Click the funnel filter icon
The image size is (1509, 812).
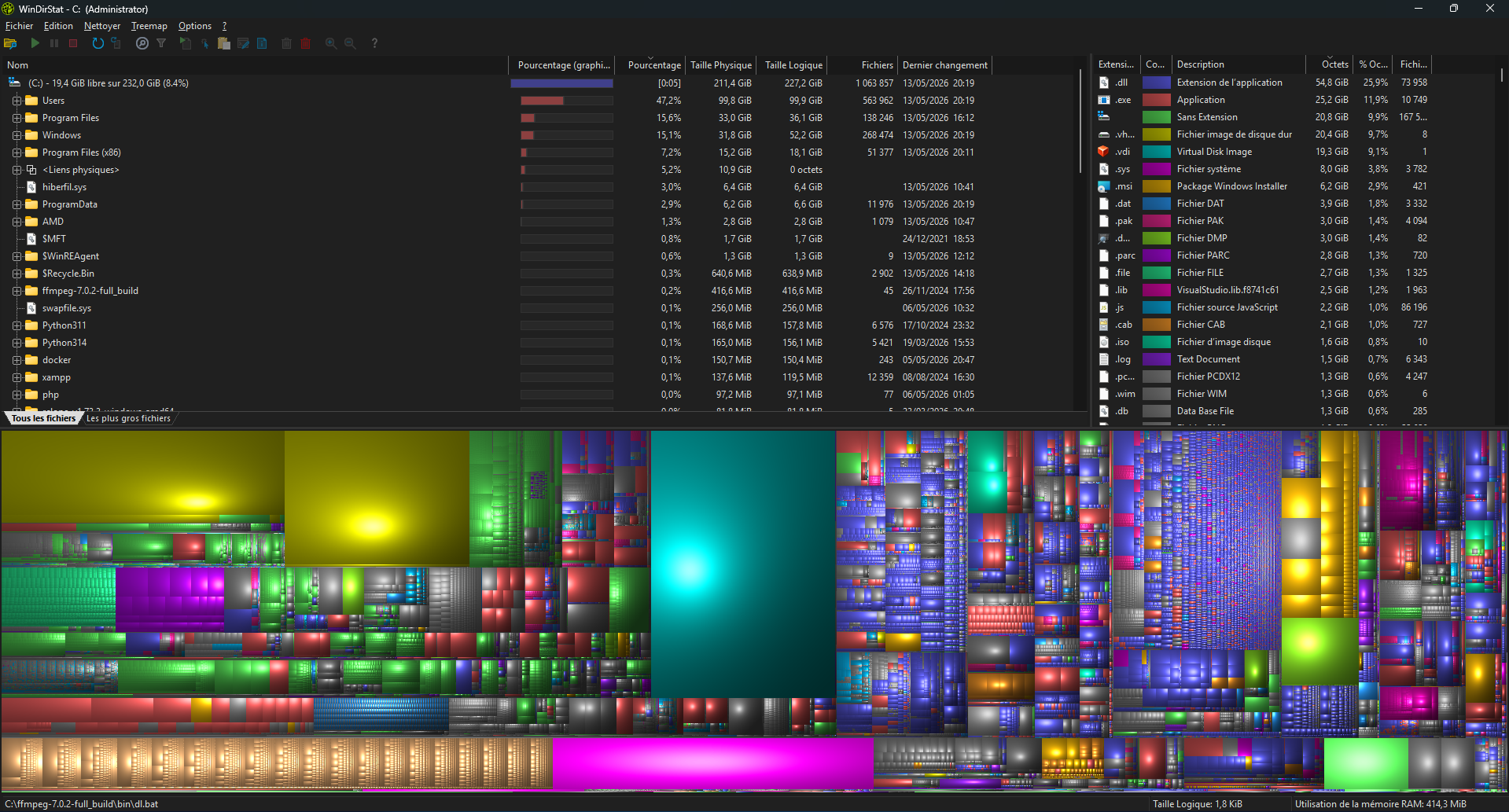pyautogui.click(x=161, y=43)
